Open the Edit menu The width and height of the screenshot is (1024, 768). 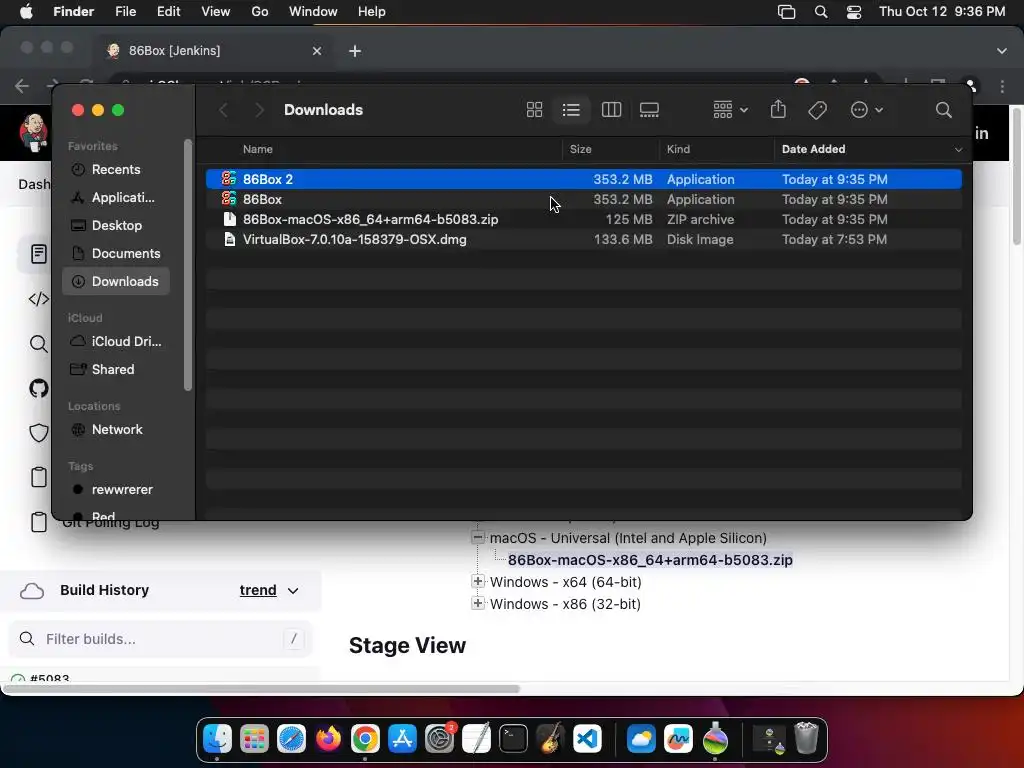(168, 12)
